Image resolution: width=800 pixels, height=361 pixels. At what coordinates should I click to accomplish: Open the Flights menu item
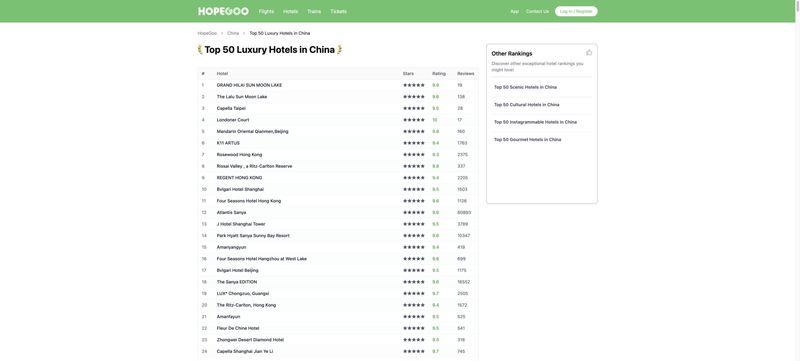point(266,11)
